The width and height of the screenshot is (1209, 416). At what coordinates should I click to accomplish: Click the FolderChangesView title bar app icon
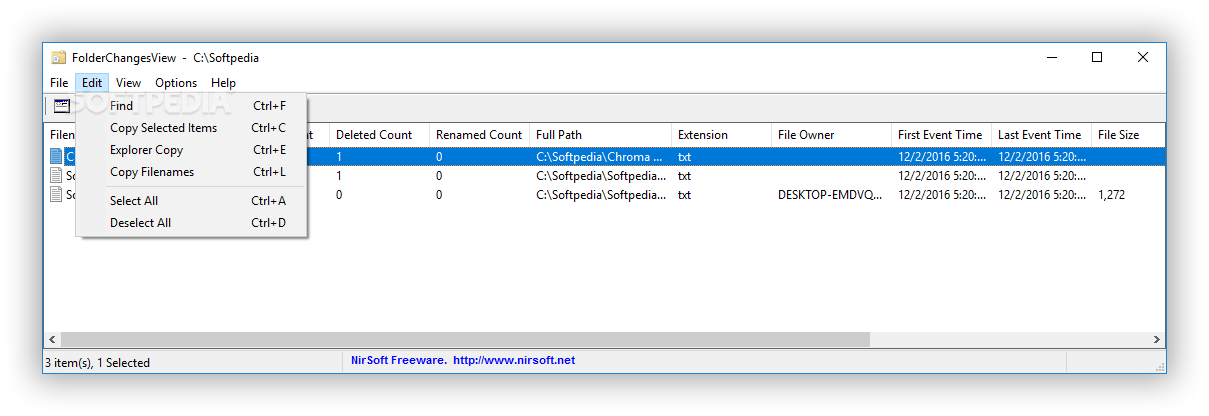[59, 58]
